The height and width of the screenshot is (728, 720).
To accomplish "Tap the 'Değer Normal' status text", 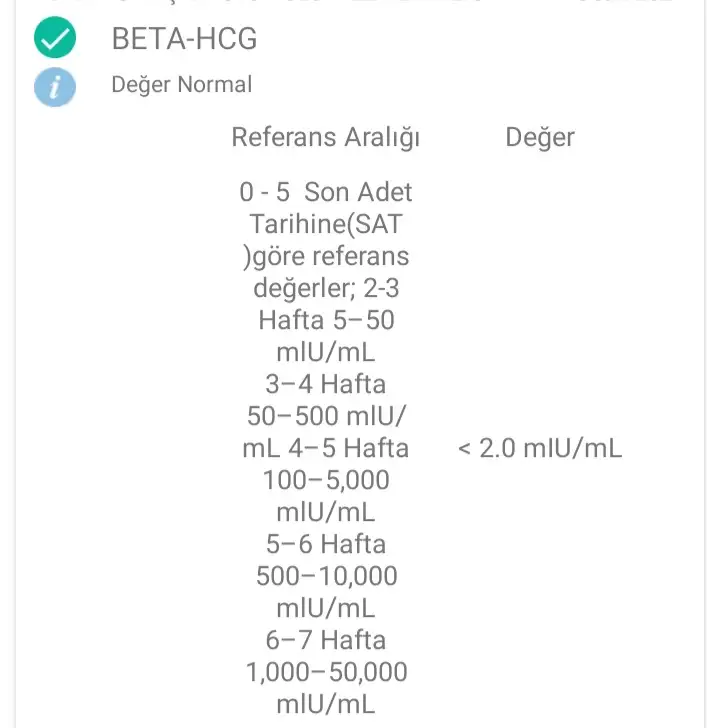I will 182,85.
